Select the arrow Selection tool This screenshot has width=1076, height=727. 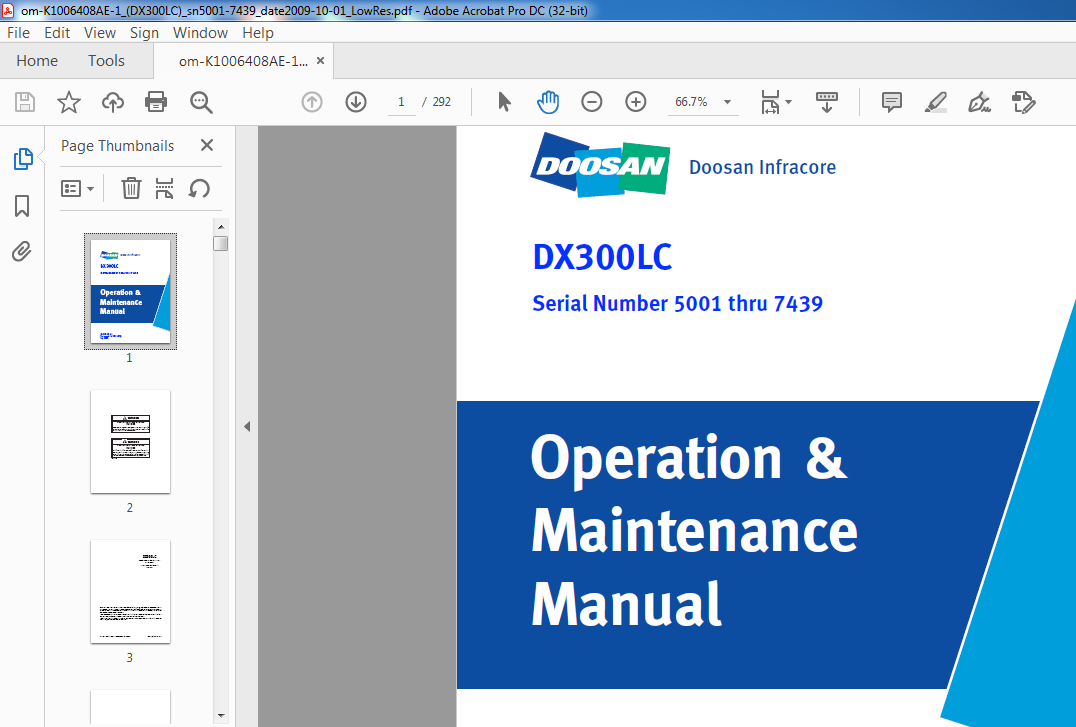click(x=504, y=102)
